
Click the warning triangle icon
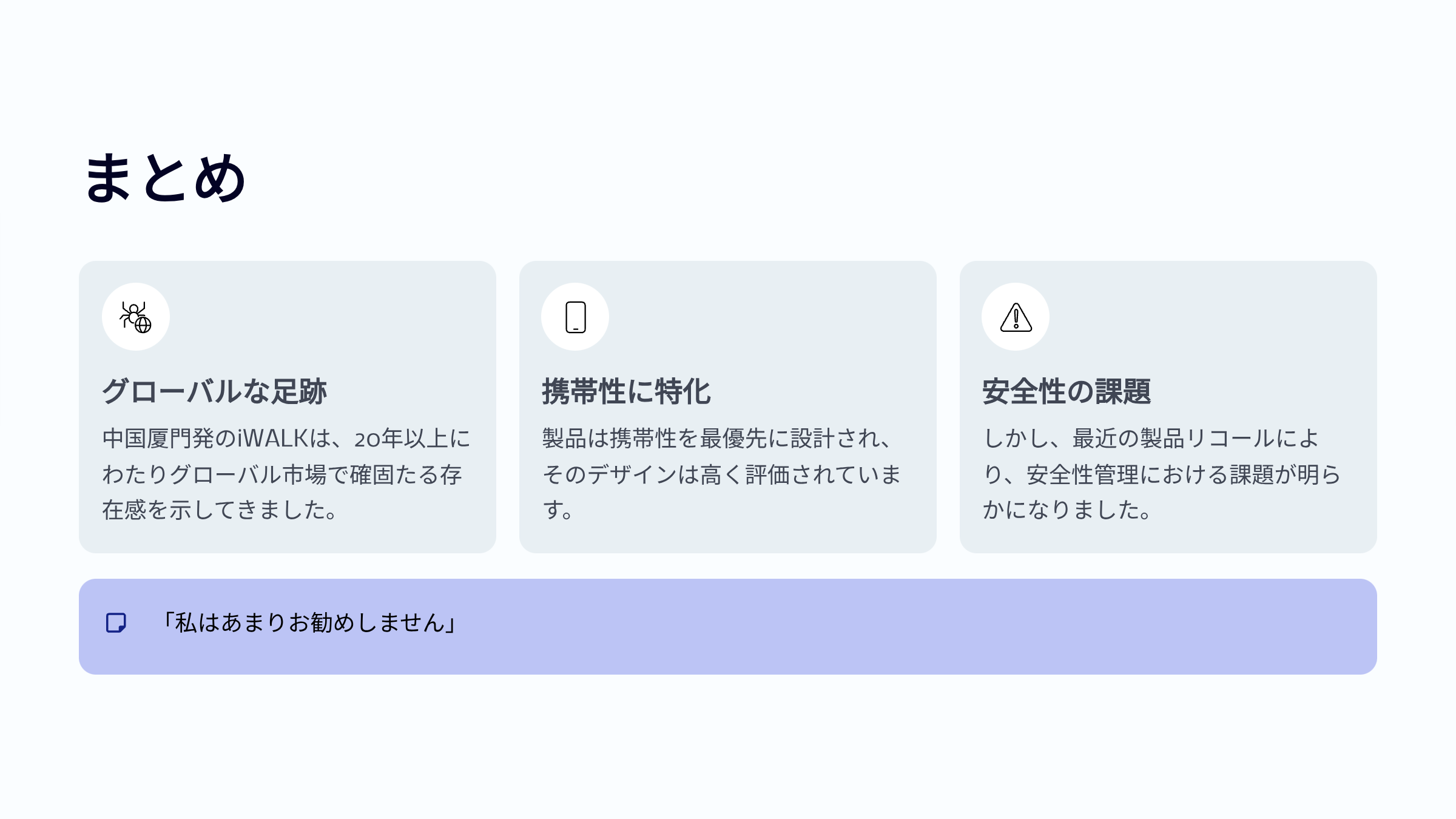point(1016,317)
